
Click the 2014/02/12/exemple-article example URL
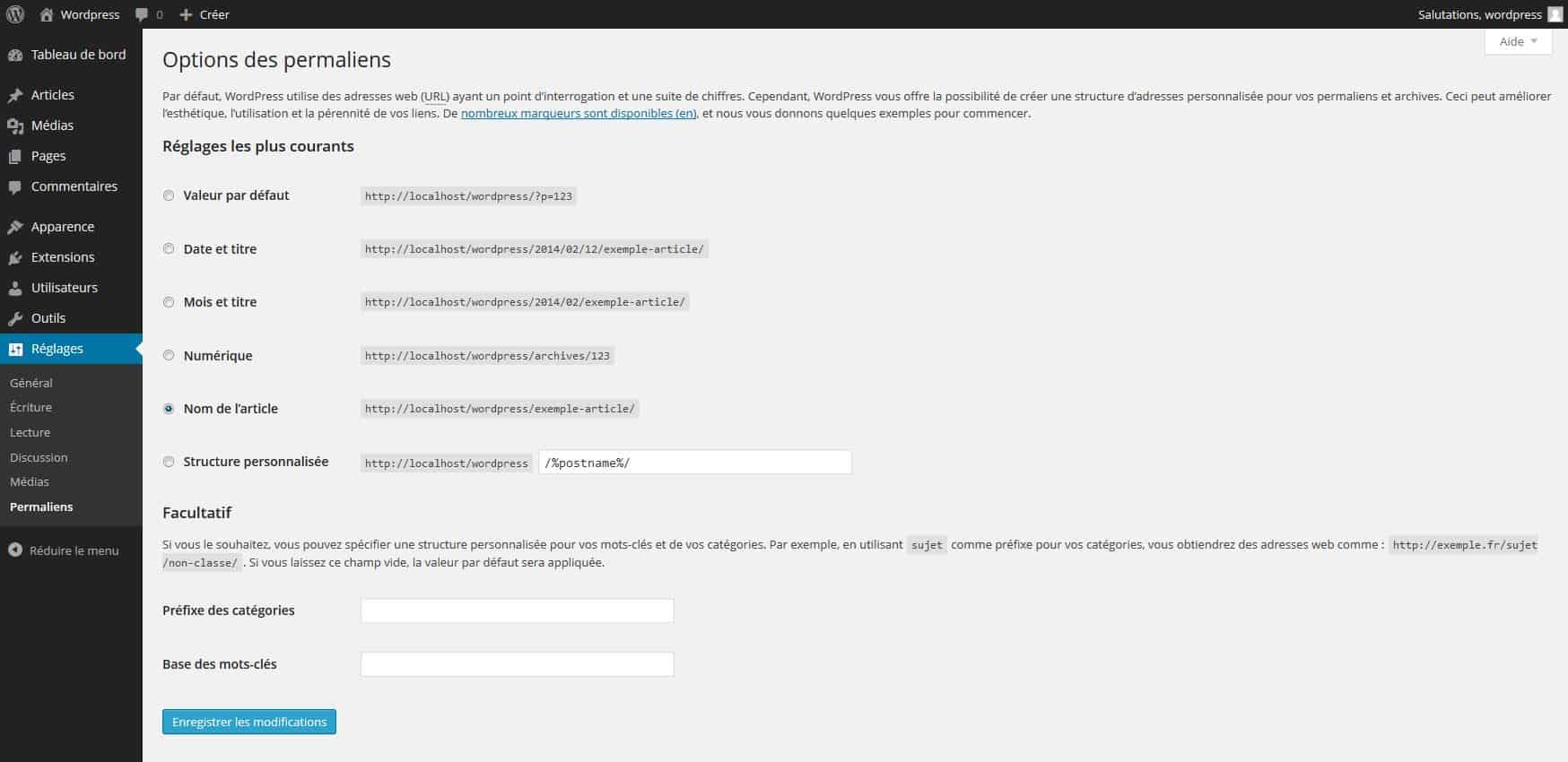click(535, 249)
